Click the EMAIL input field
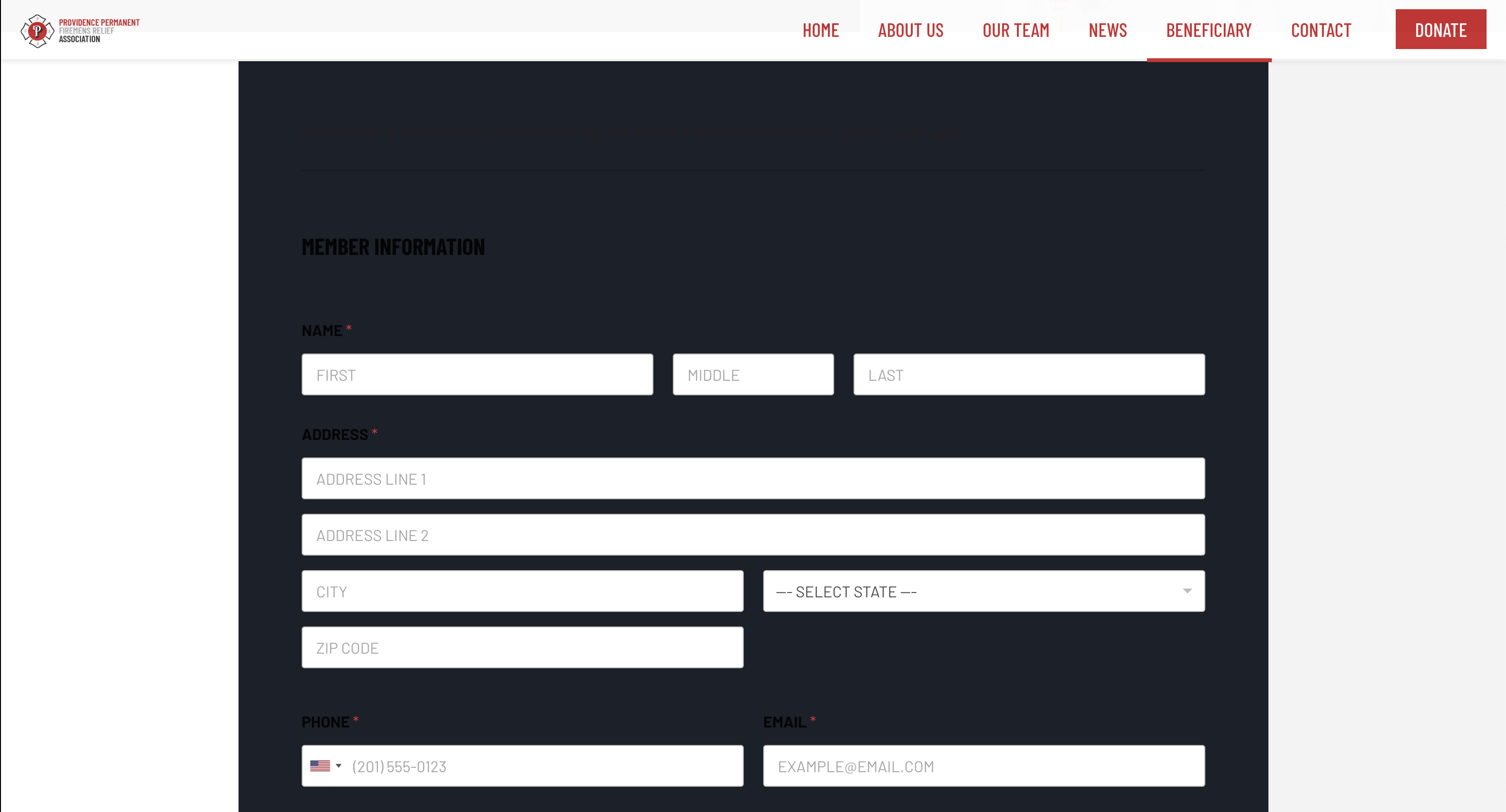 984,765
